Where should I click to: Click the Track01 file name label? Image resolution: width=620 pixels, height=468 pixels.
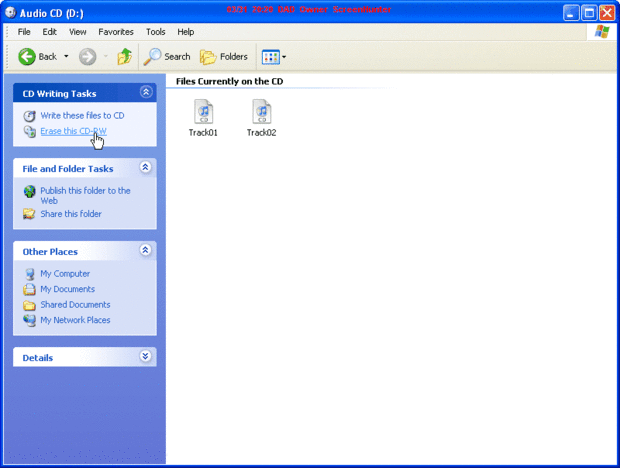[203, 132]
